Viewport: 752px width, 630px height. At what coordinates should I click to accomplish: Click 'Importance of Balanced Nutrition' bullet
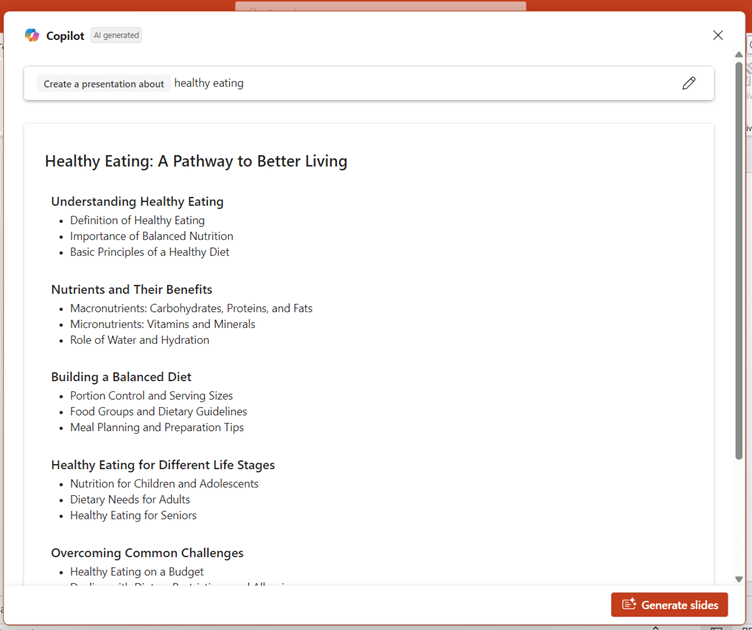(x=152, y=236)
